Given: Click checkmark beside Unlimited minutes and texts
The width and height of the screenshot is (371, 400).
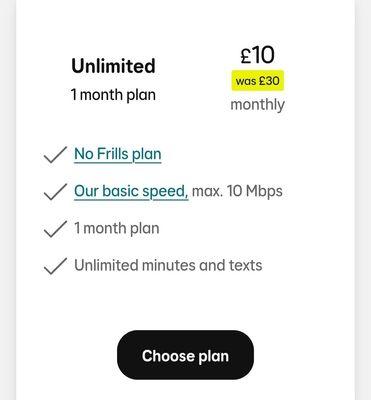Looking at the screenshot, I should (x=55, y=266).
